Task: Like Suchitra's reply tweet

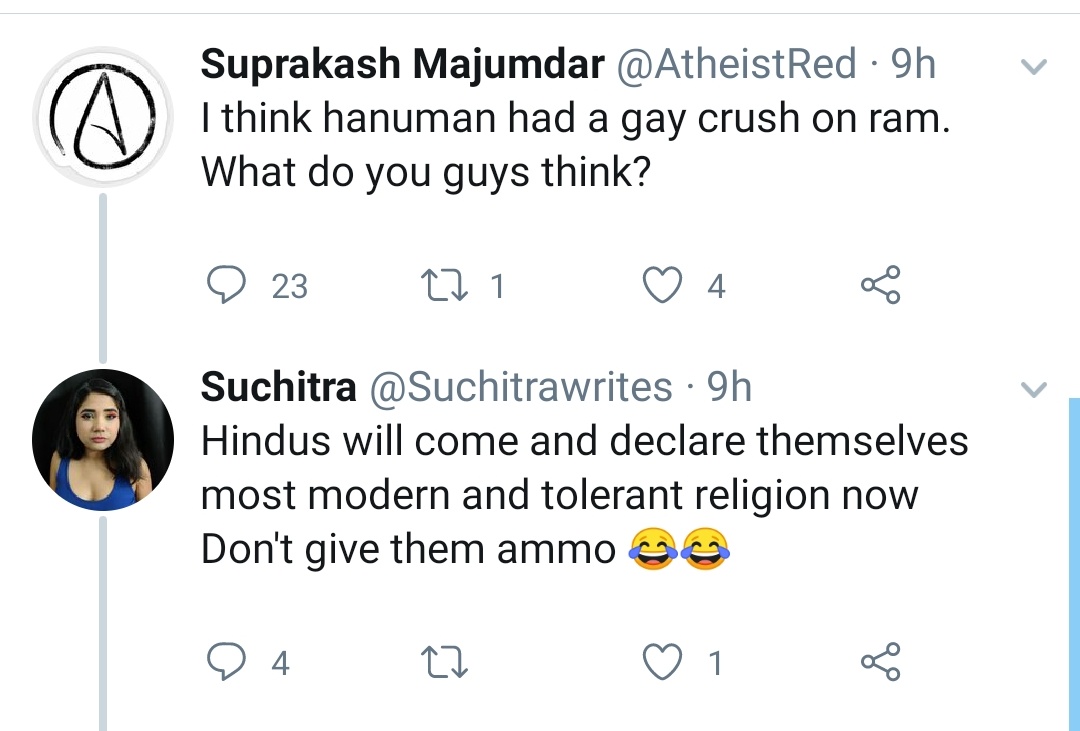Action: [x=661, y=662]
